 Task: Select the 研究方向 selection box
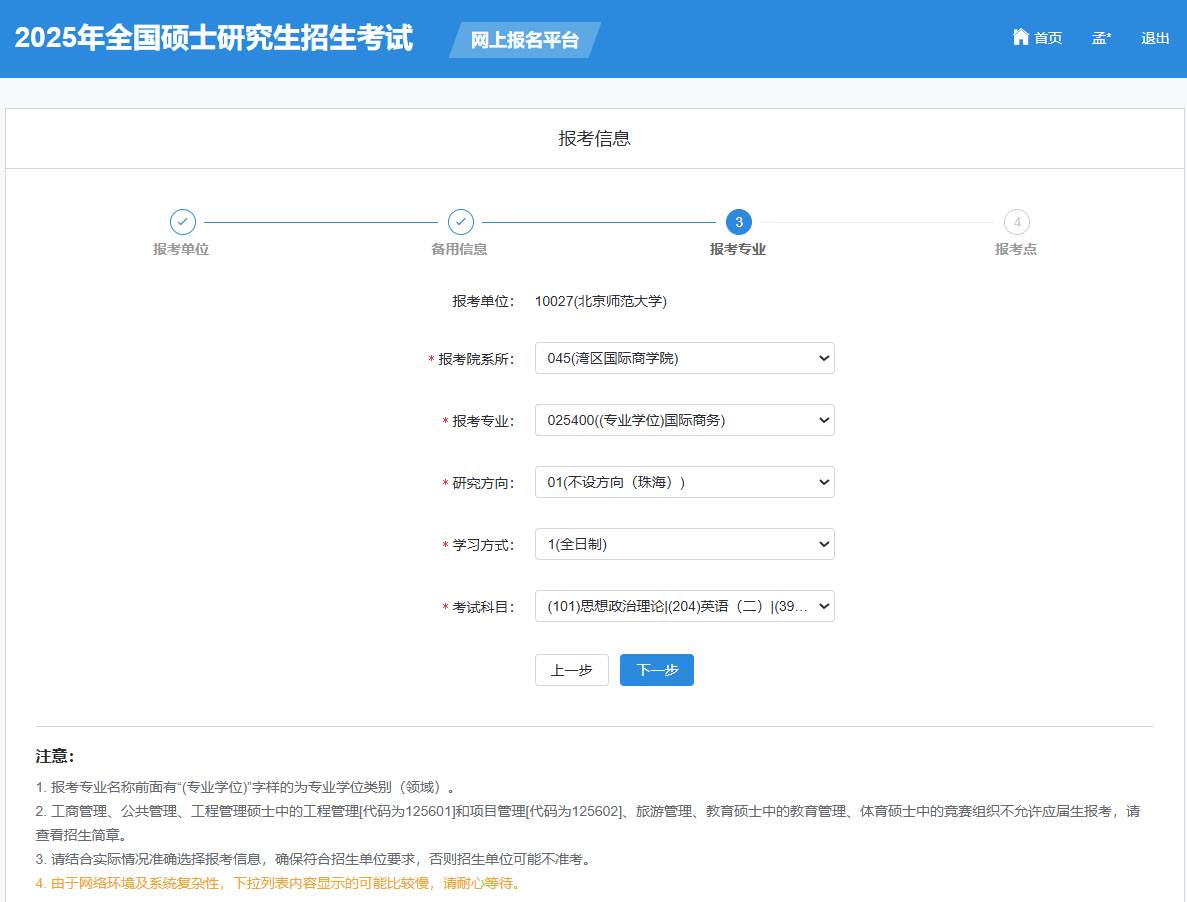(x=684, y=482)
